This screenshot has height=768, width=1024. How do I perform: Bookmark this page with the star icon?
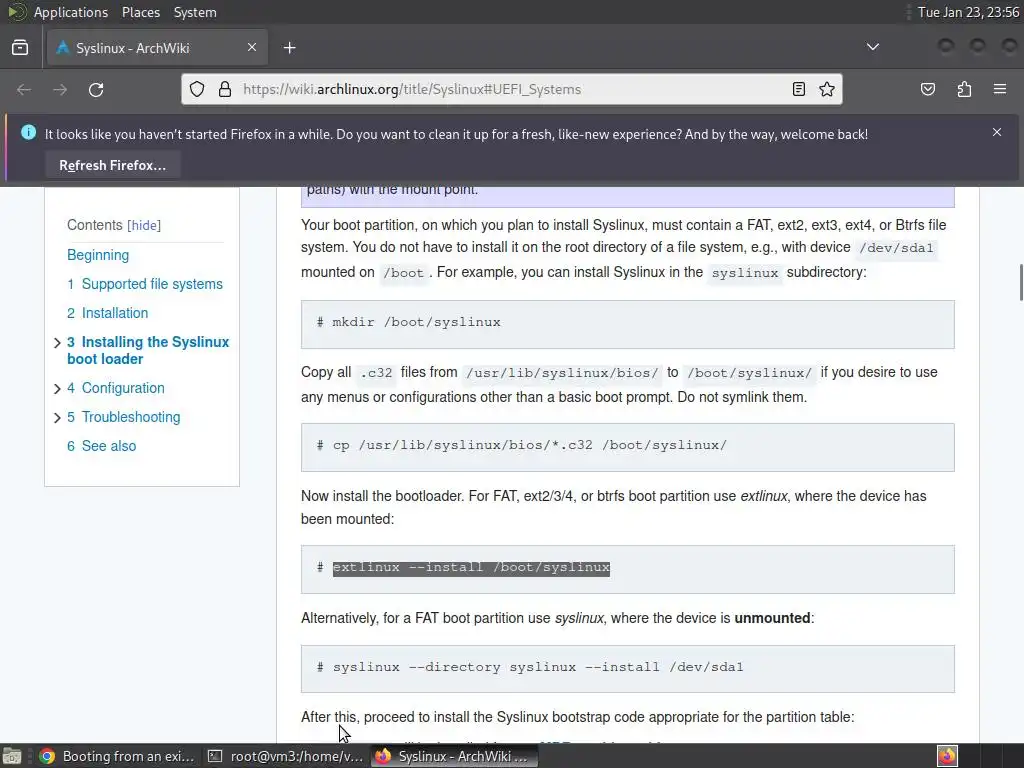[827, 89]
